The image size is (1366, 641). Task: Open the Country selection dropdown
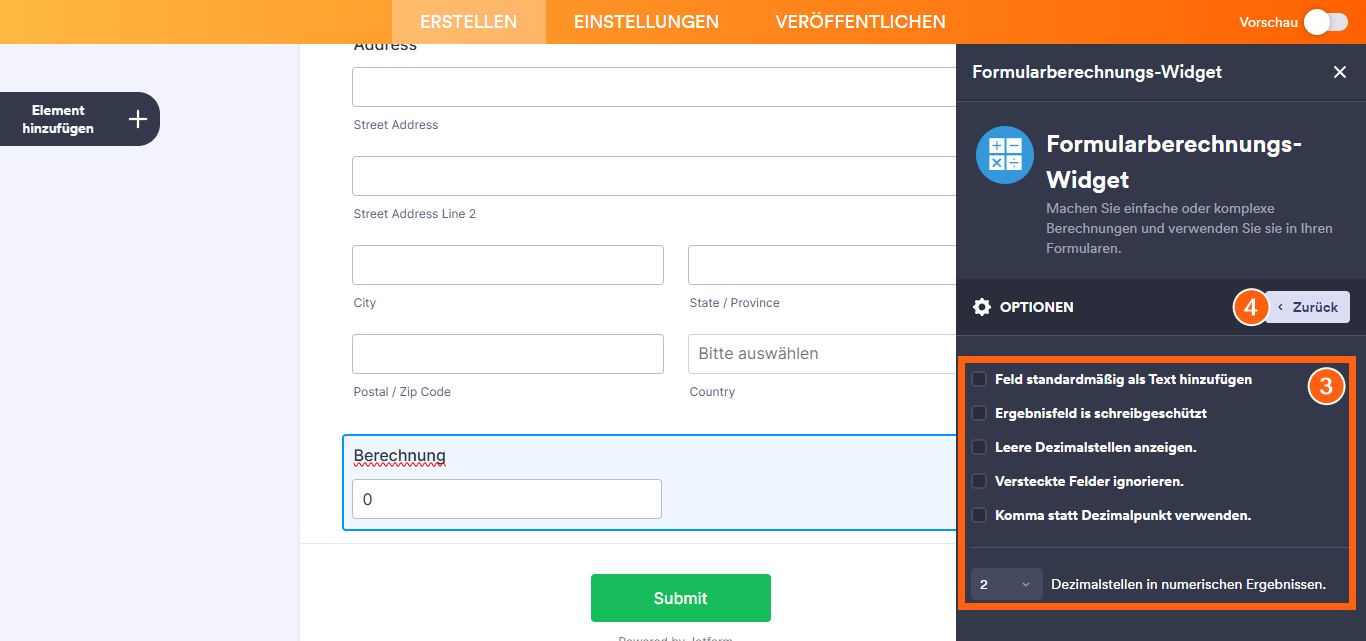point(820,353)
